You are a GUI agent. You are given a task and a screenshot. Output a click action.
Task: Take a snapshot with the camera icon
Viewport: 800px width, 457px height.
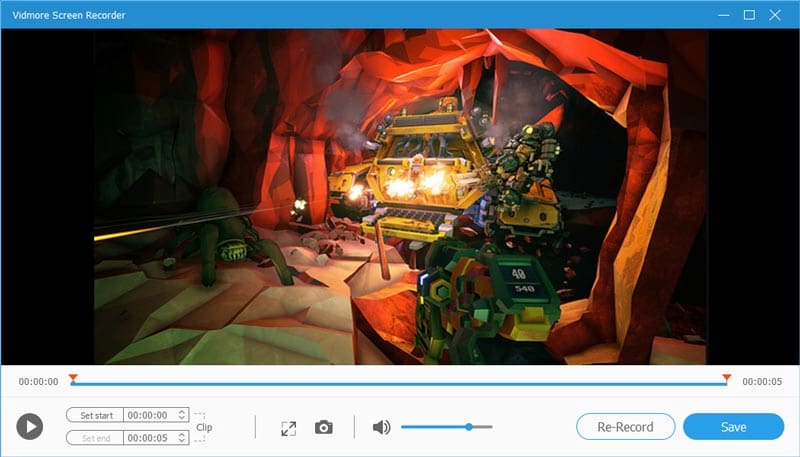[323, 427]
